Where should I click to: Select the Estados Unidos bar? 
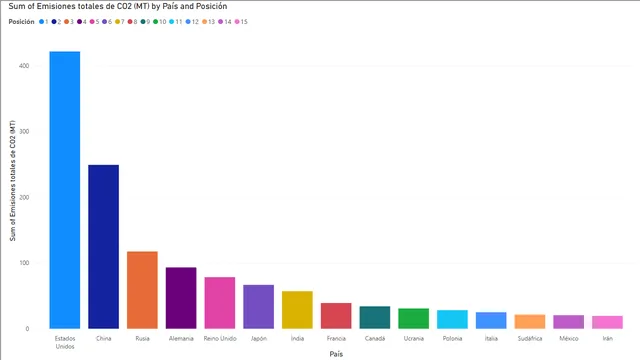coord(65,190)
